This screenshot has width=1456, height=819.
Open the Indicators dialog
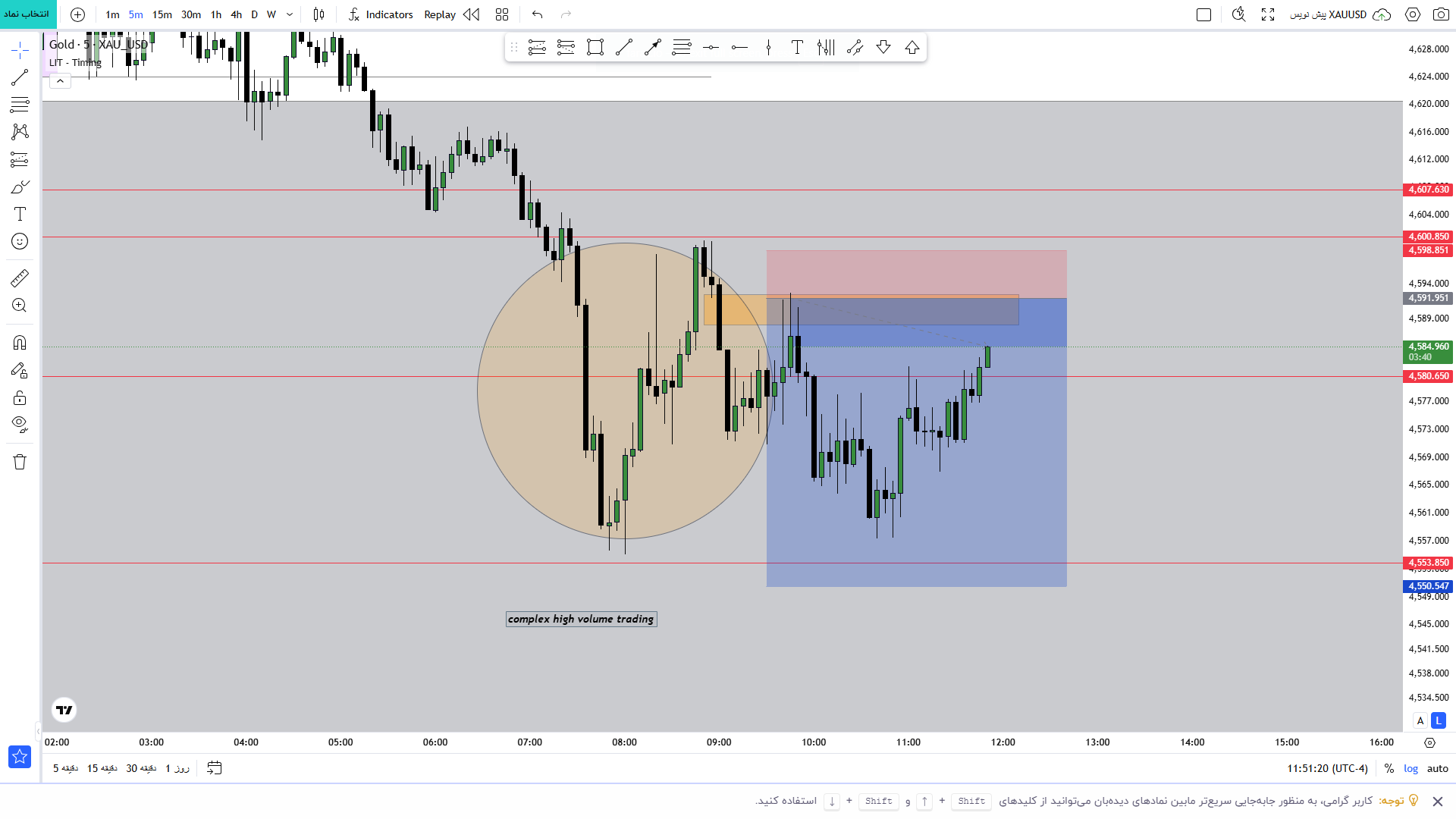tap(381, 14)
